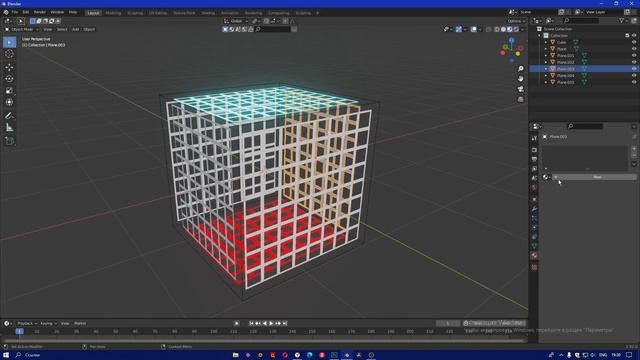Open the Keying dropdown in timeline
The width and height of the screenshot is (640, 360).
tap(48, 323)
